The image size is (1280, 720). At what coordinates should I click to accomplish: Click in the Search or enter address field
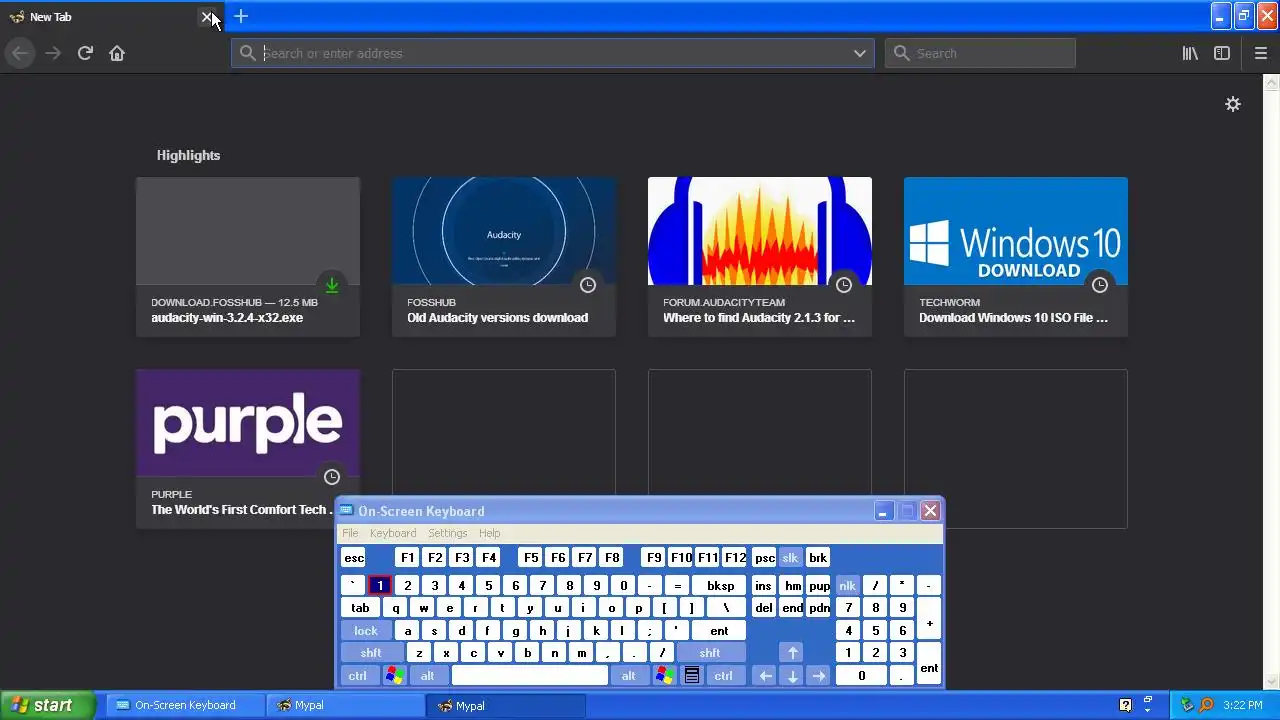[x=553, y=53]
